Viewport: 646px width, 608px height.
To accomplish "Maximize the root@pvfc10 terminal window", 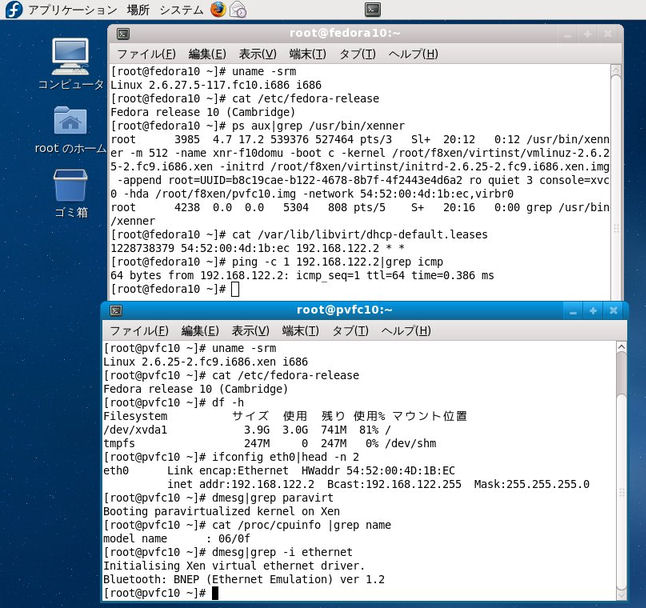I will 593,311.
